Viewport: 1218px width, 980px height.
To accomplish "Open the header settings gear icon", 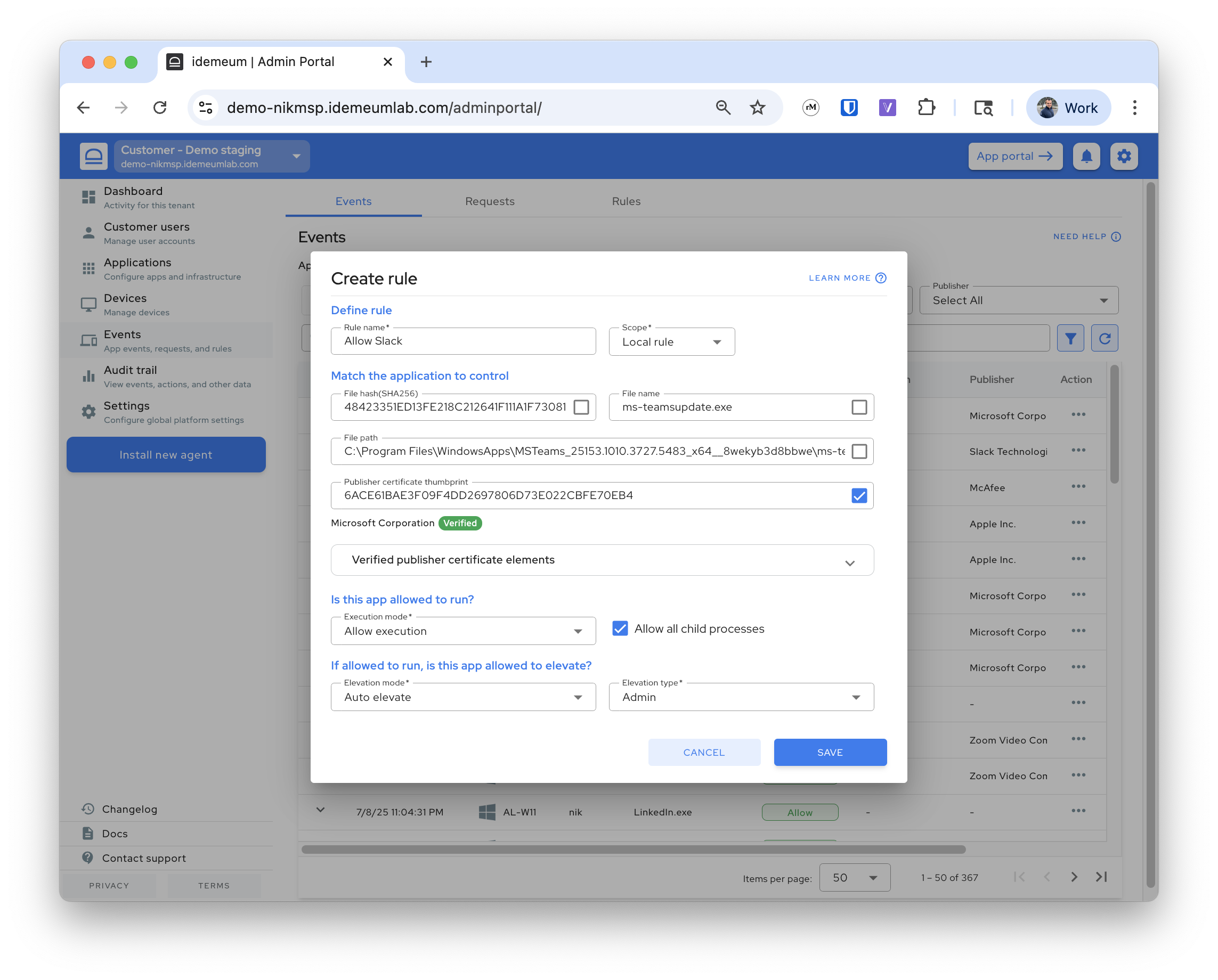I will [x=1124, y=156].
